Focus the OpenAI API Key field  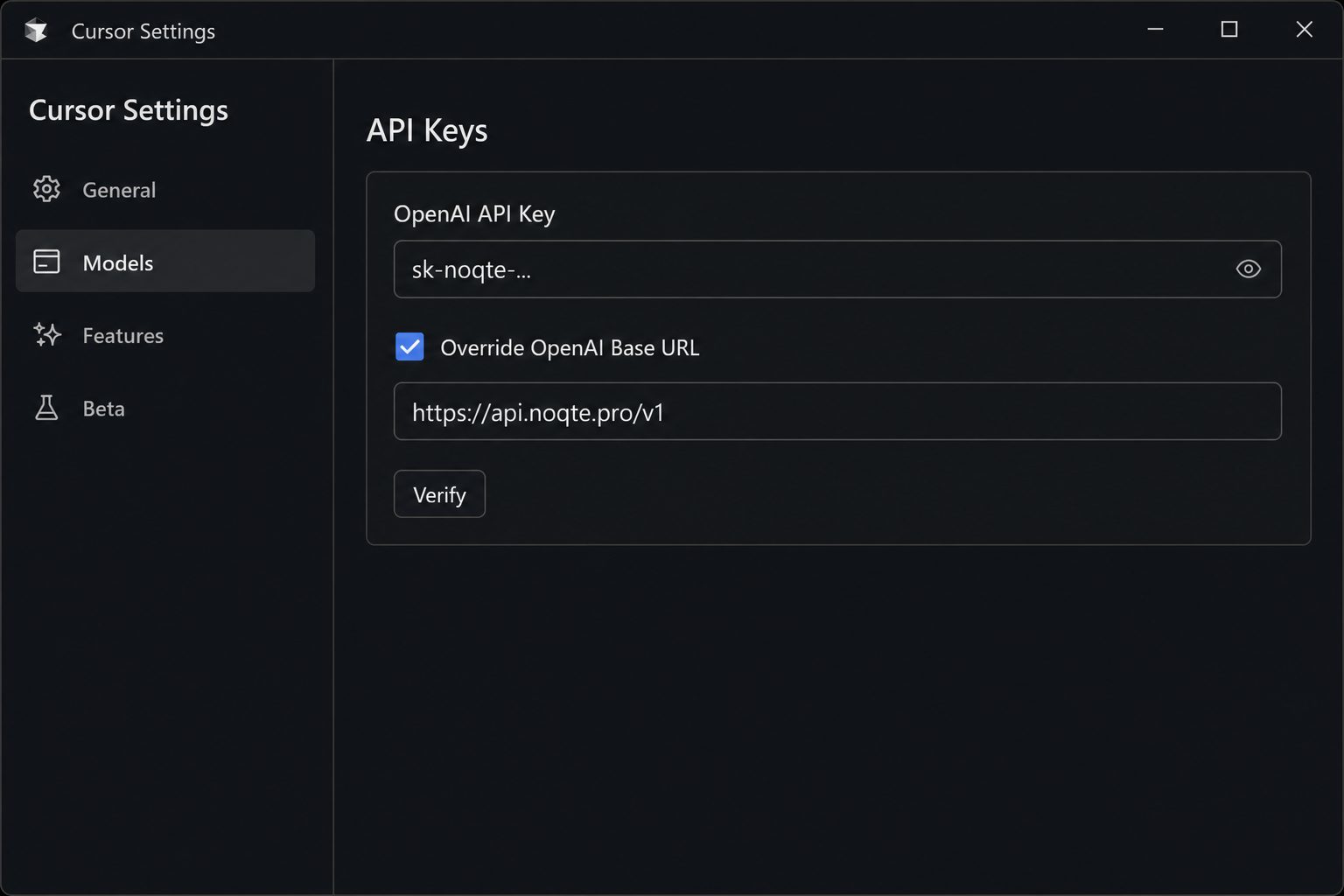pos(837,269)
